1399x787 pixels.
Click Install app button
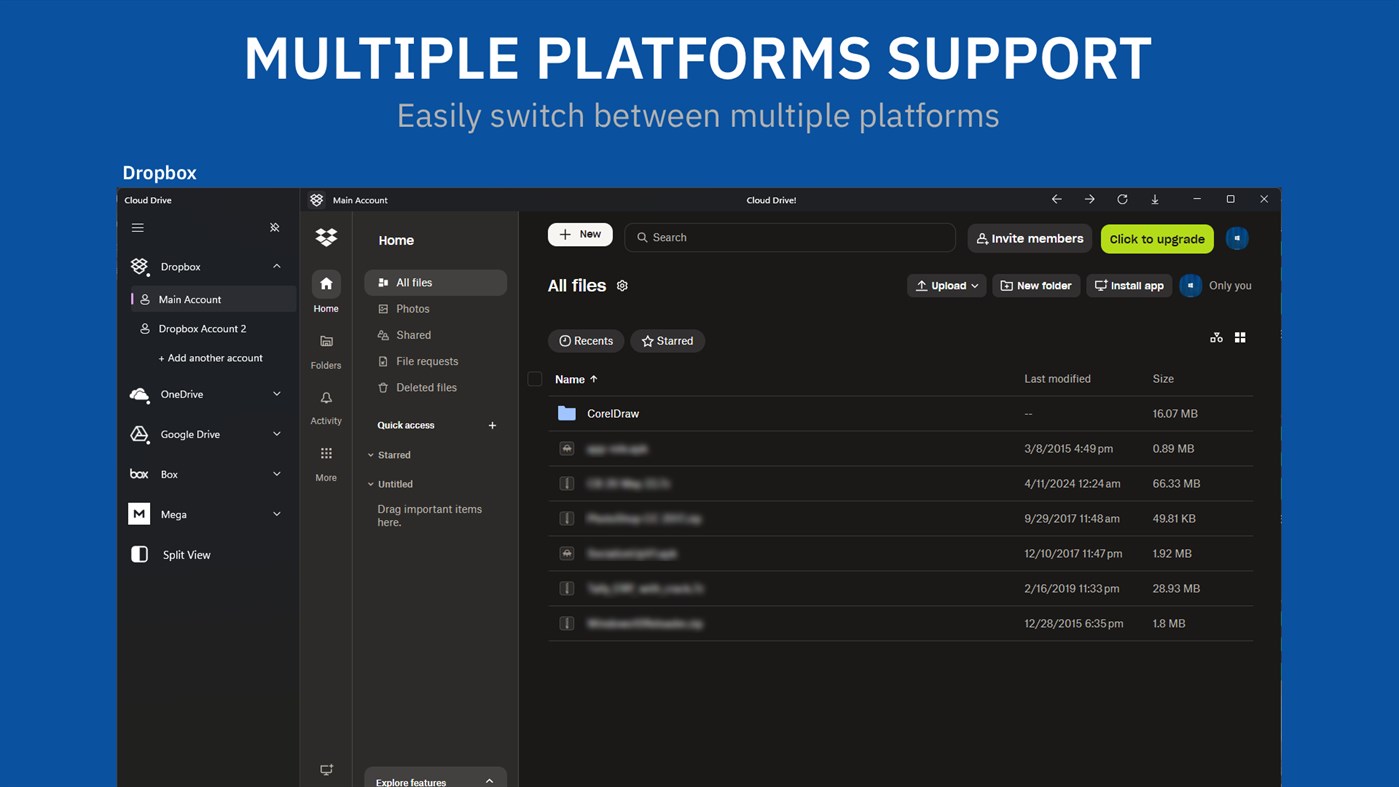pos(1129,285)
